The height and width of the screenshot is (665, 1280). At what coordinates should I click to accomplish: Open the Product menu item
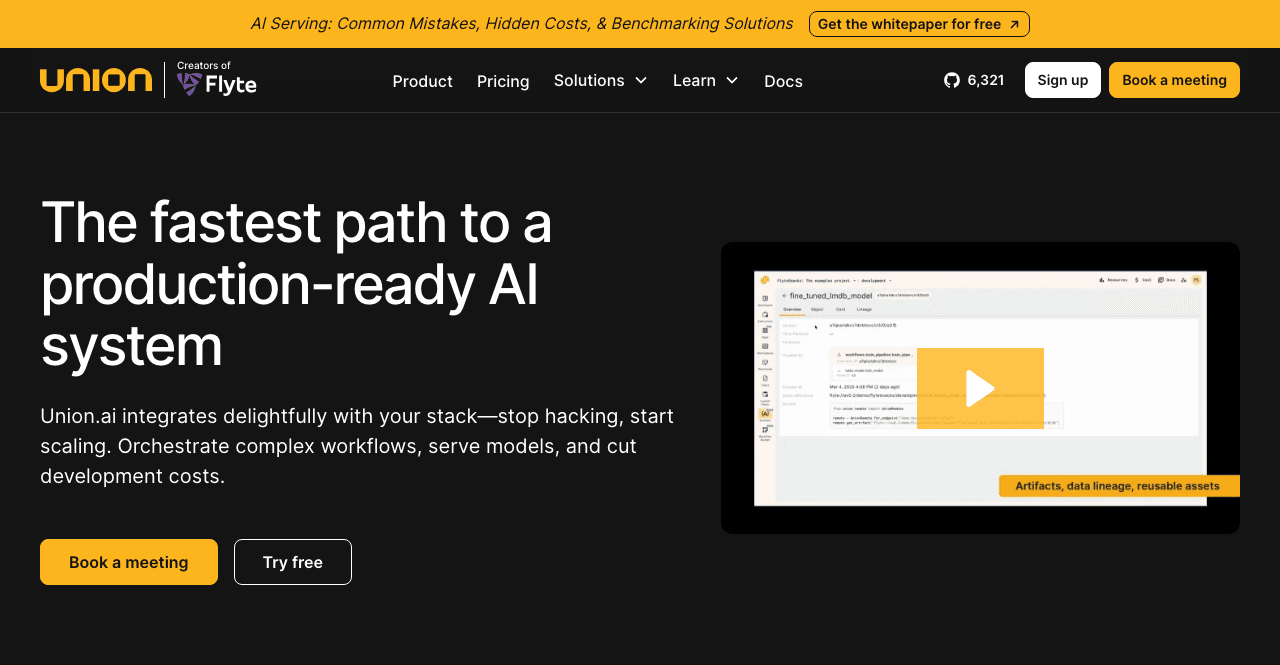coord(422,81)
